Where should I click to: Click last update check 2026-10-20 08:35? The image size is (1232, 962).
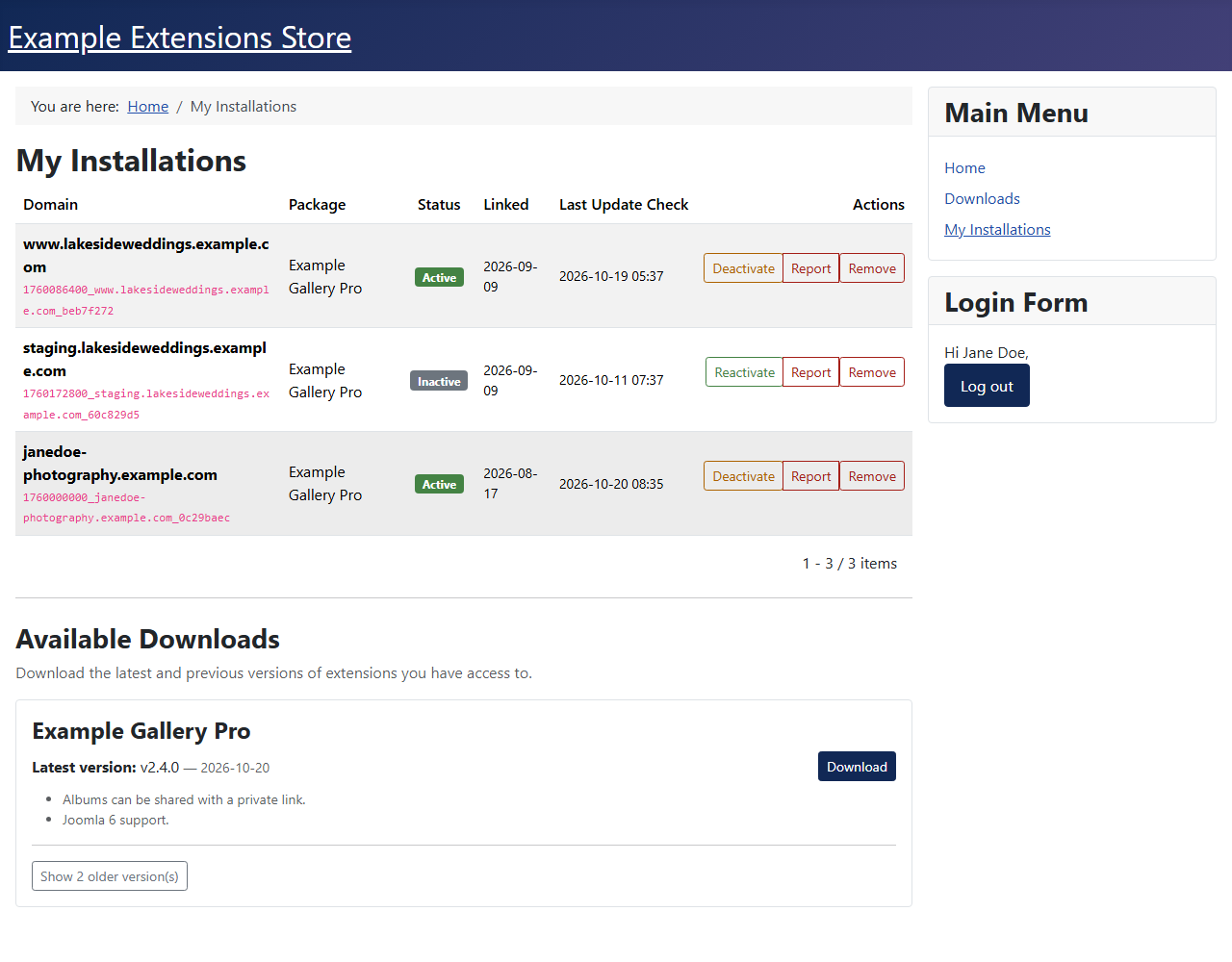pyautogui.click(x=611, y=484)
